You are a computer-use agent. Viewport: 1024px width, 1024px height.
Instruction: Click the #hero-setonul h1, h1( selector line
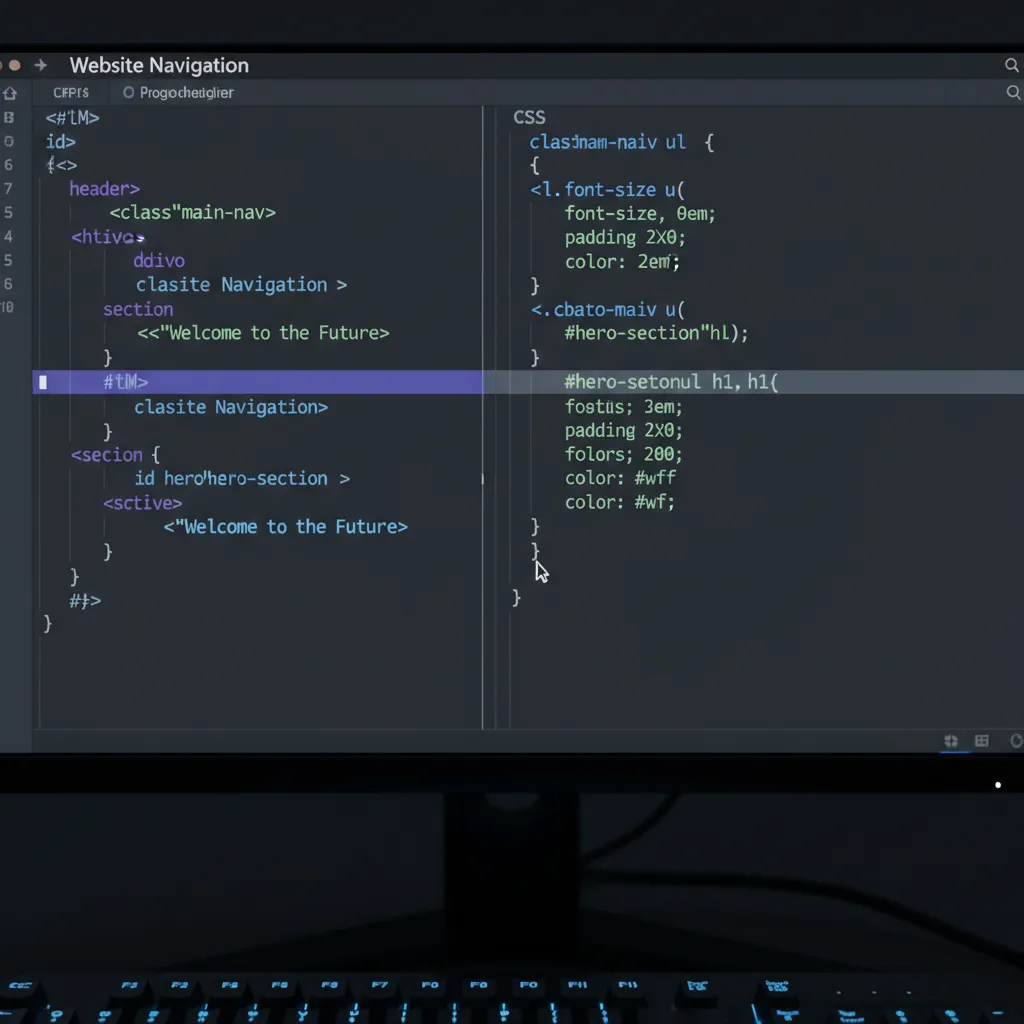pos(671,382)
